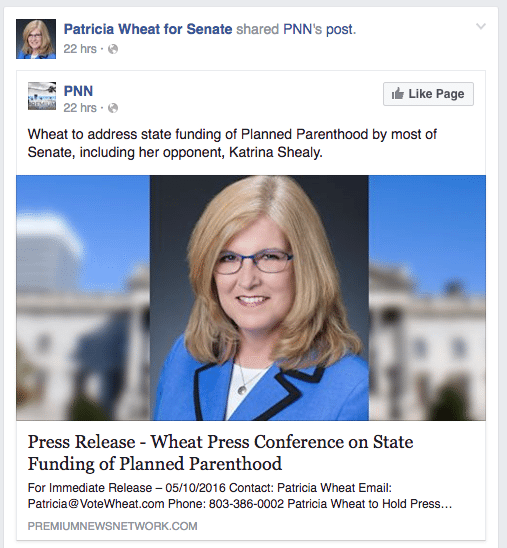Open the 'PNN's post' shared link
507x548 pixels.
319,29
